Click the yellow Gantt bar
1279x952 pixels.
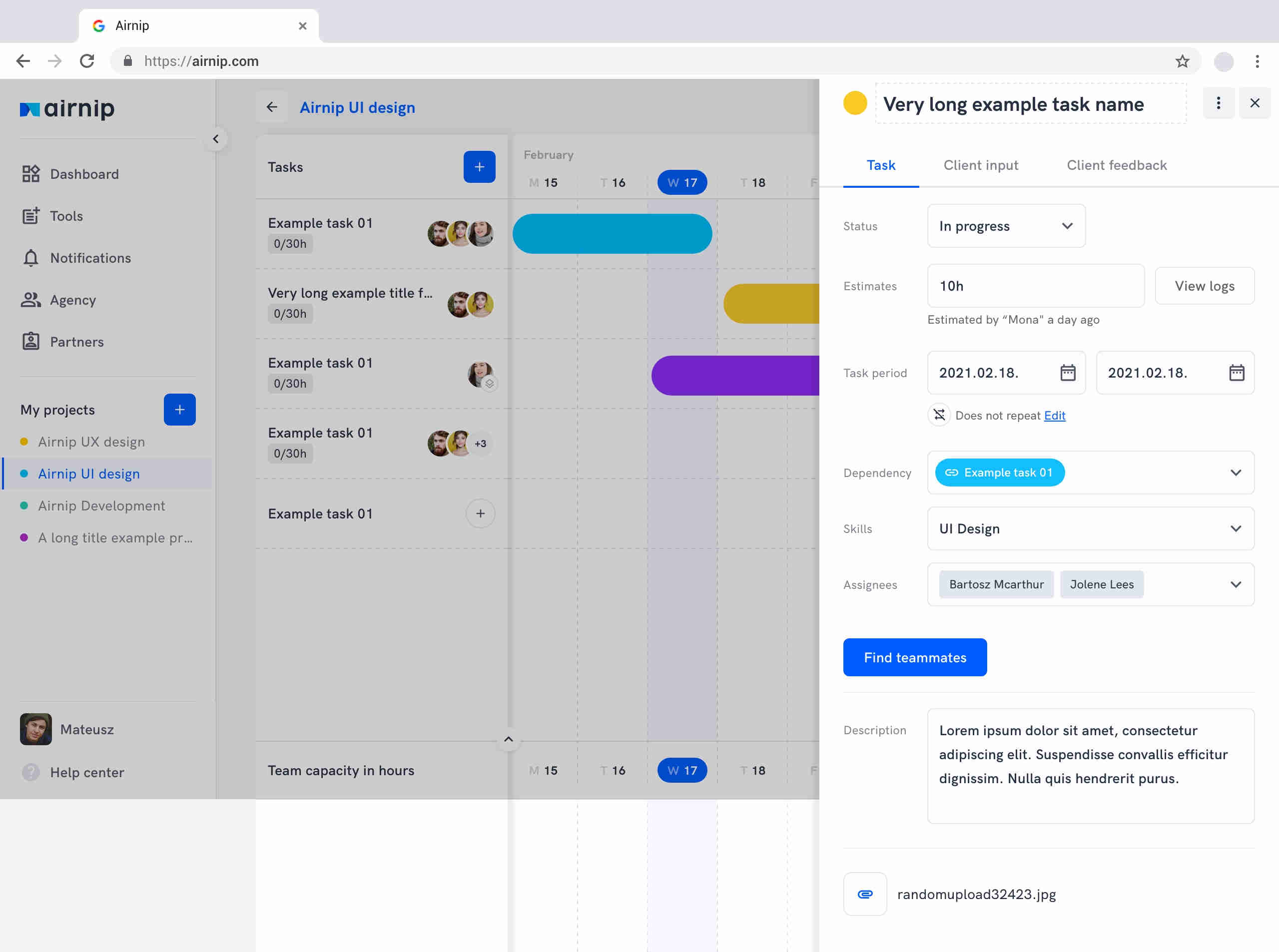click(x=771, y=304)
